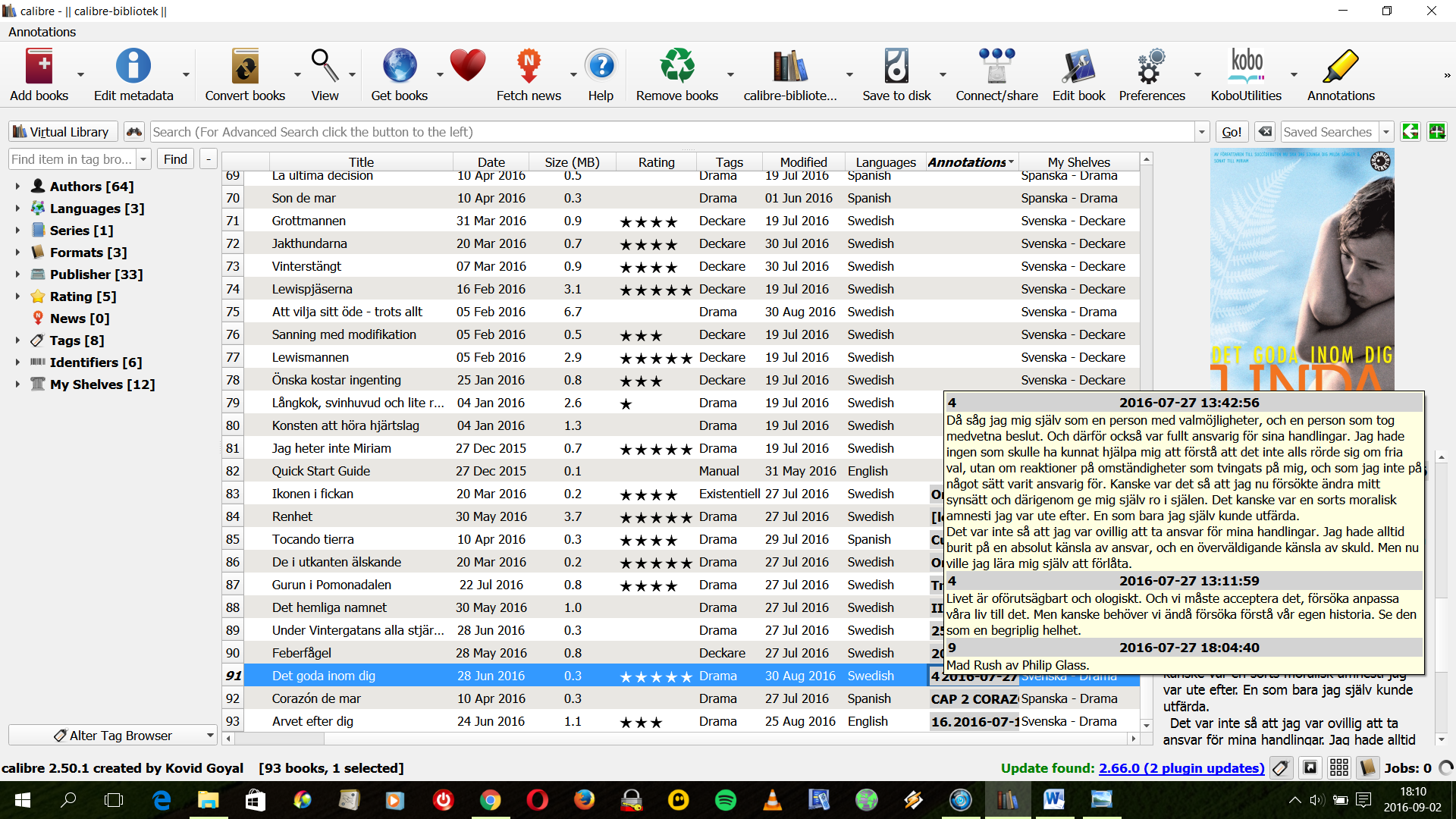This screenshot has height=819, width=1456.
Task: Open Connect/share from the toolbar
Action: click(996, 67)
